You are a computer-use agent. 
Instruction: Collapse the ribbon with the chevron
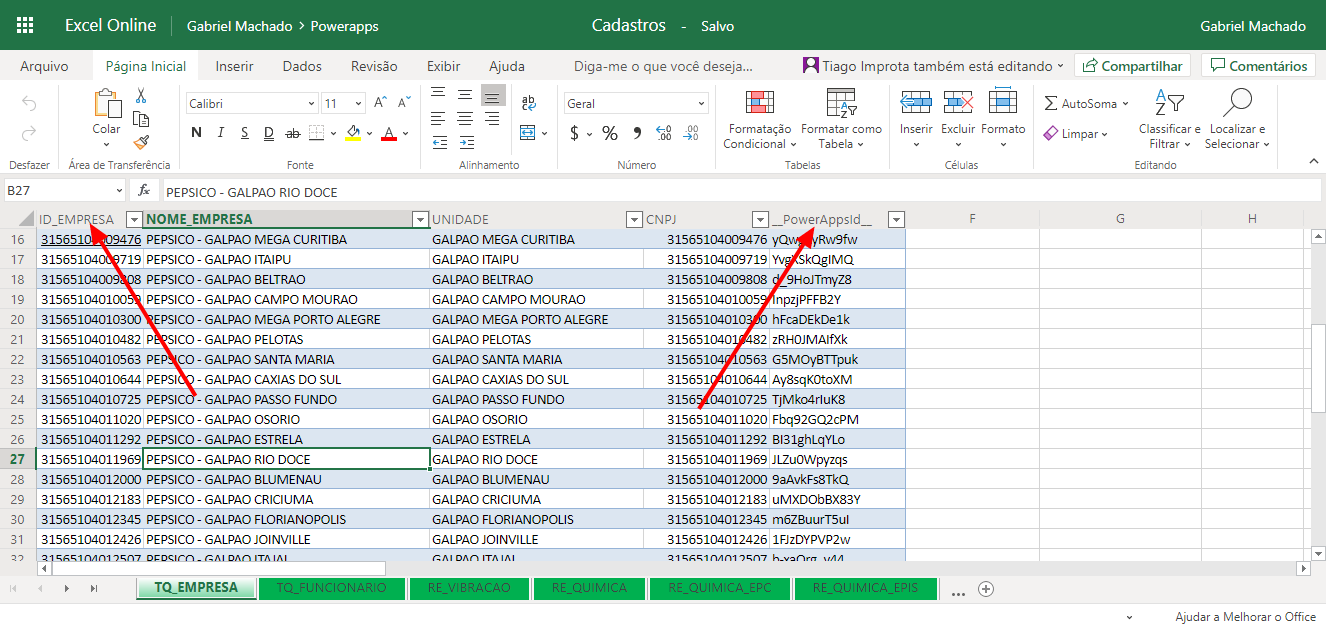(x=1313, y=160)
